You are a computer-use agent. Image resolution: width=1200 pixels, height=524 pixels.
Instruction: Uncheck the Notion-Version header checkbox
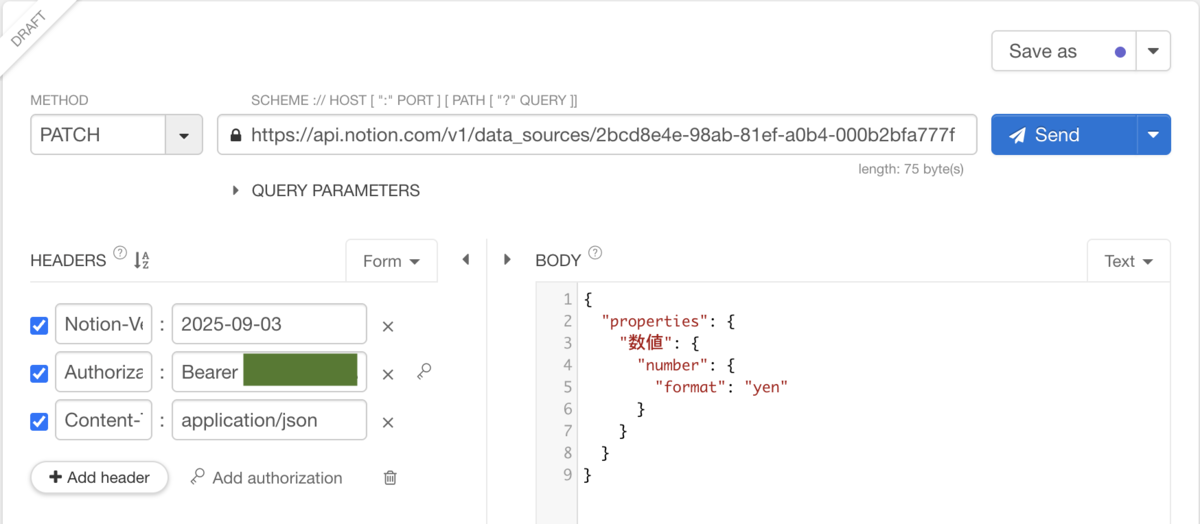click(39, 325)
